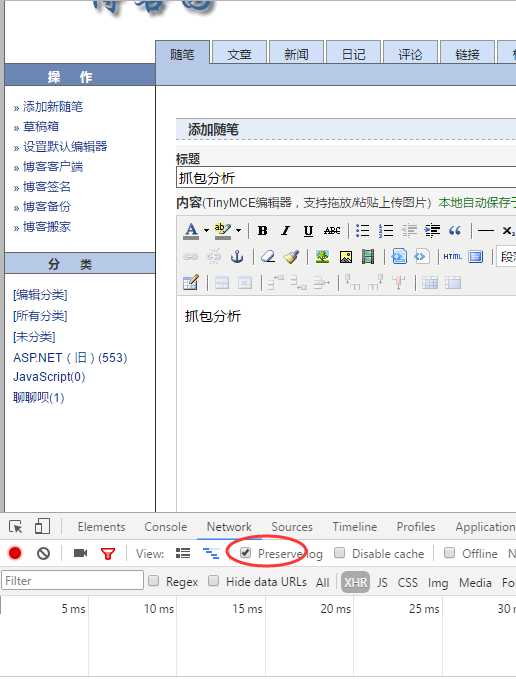
Task: Select the 新闻 tab
Action: pyautogui.click(x=296, y=53)
